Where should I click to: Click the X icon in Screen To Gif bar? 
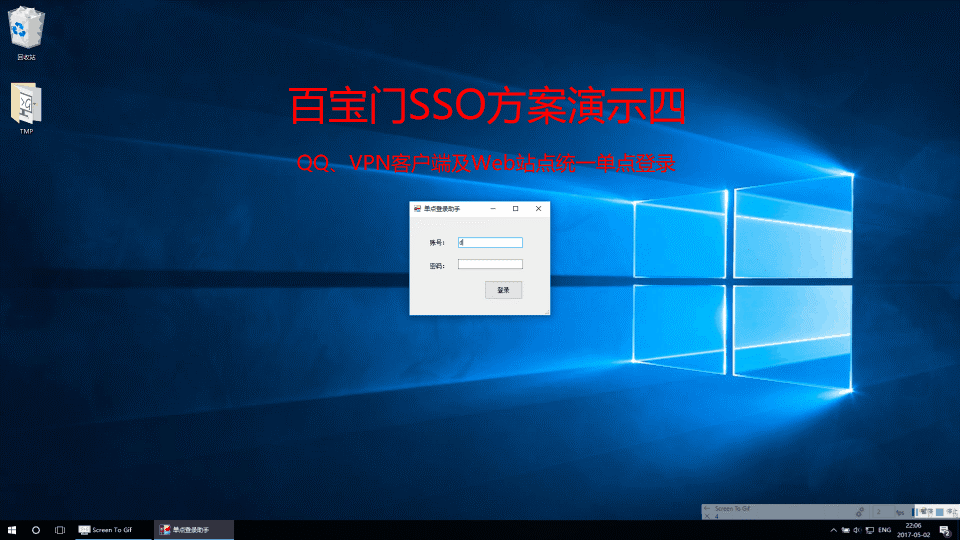point(707,516)
